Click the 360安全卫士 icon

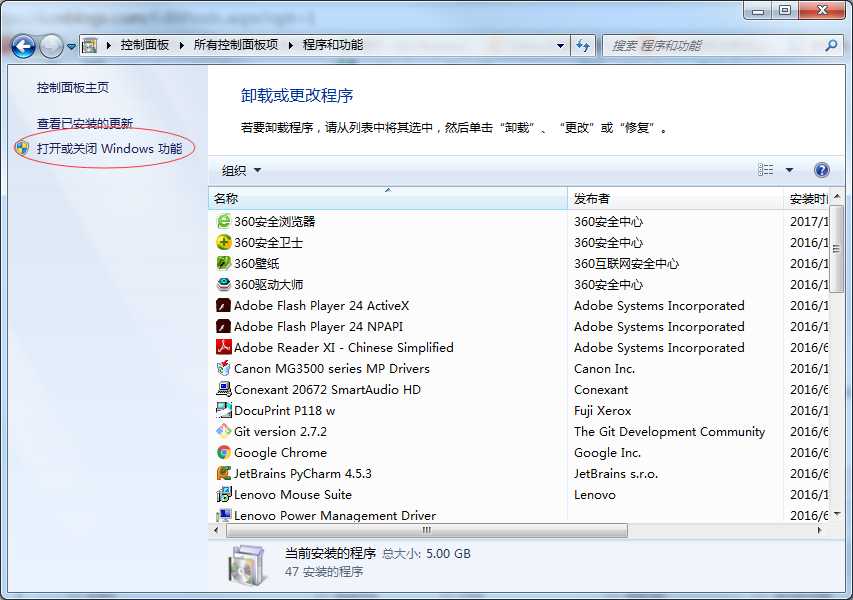point(224,242)
